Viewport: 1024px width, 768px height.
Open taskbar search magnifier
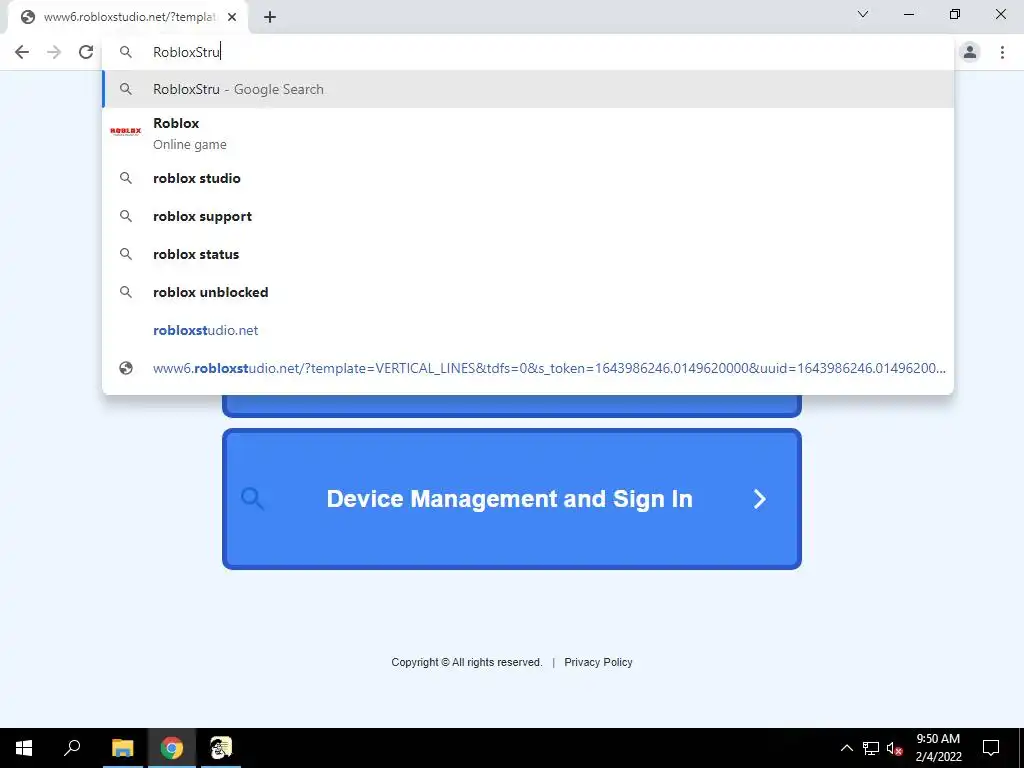72,748
